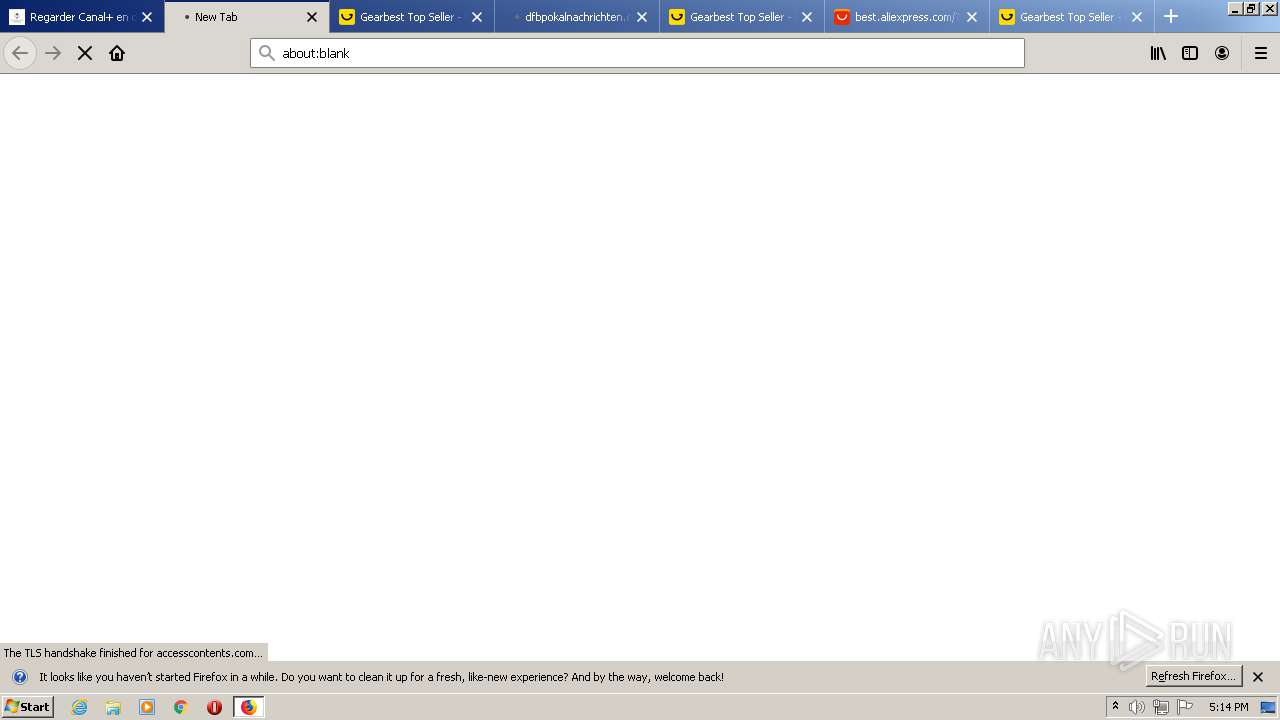Open the media player taskbar icon
The image size is (1280, 720).
click(x=147, y=707)
